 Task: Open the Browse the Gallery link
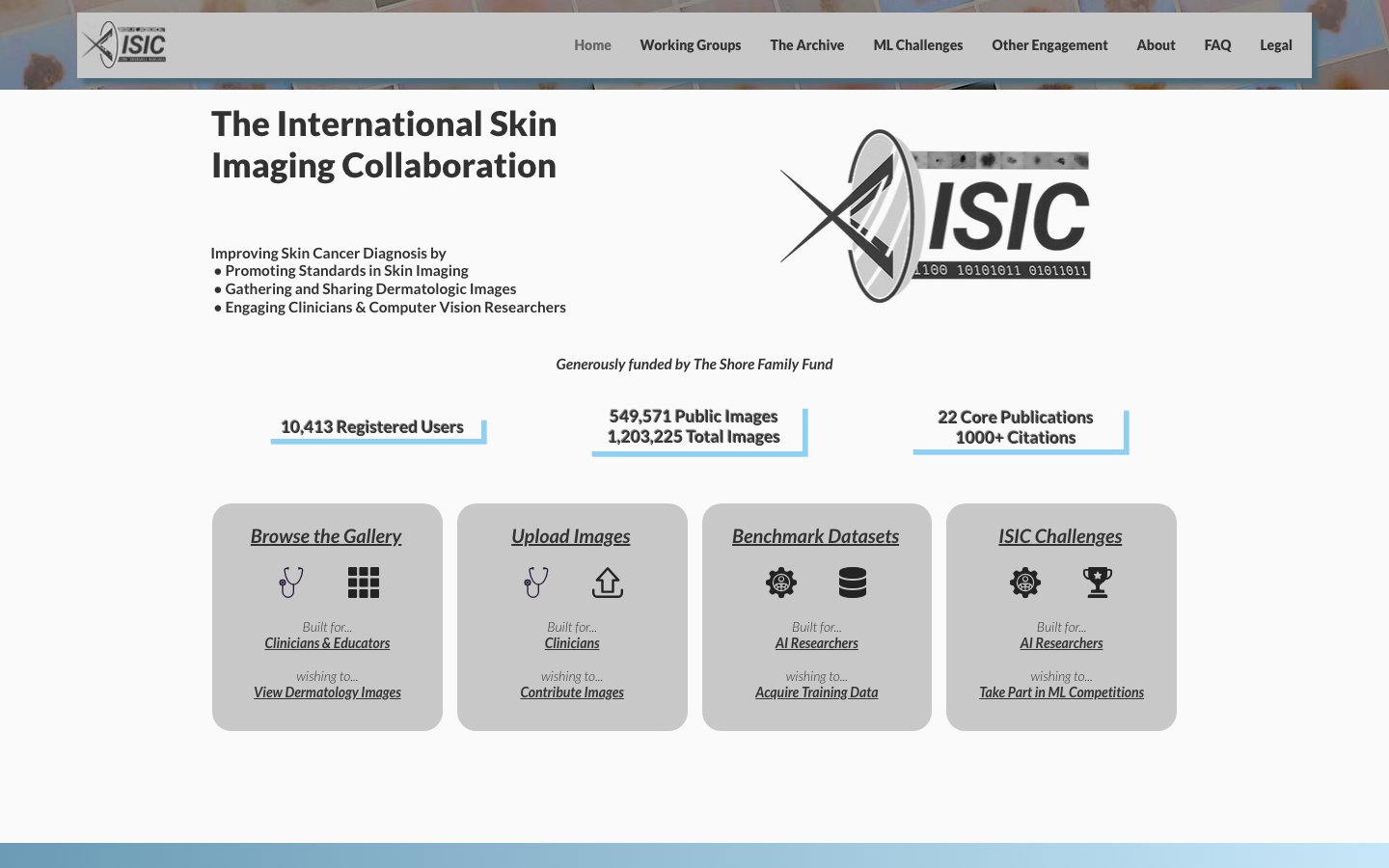pyautogui.click(x=326, y=536)
